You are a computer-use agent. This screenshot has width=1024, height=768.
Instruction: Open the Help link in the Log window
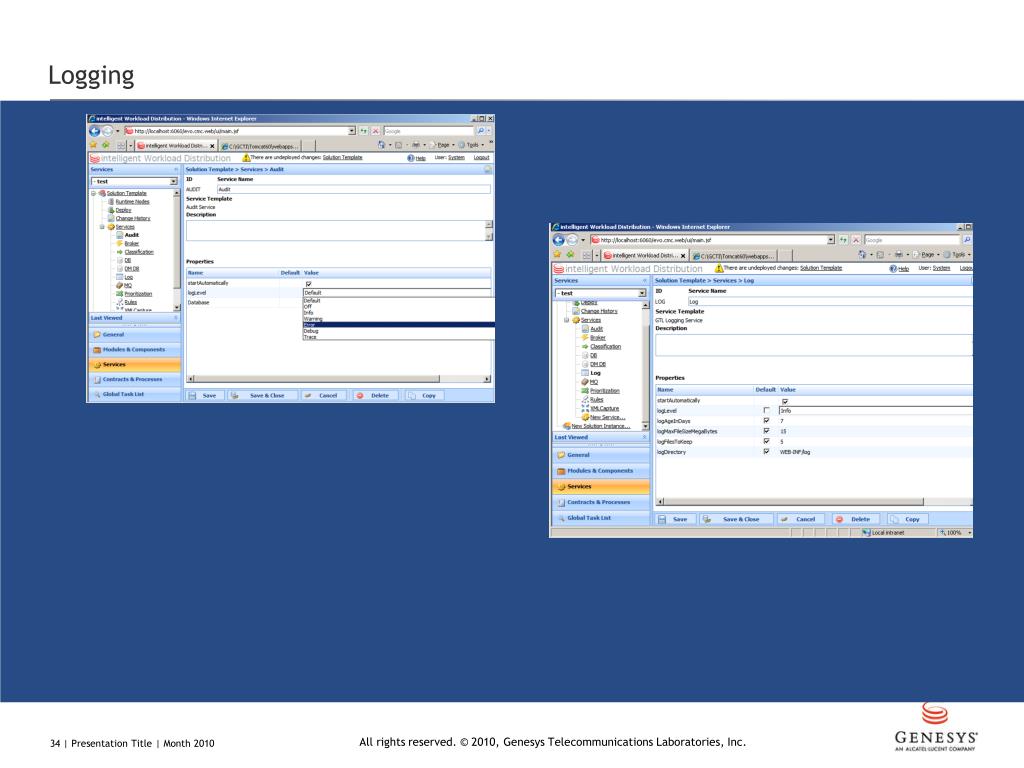[x=903, y=268]
